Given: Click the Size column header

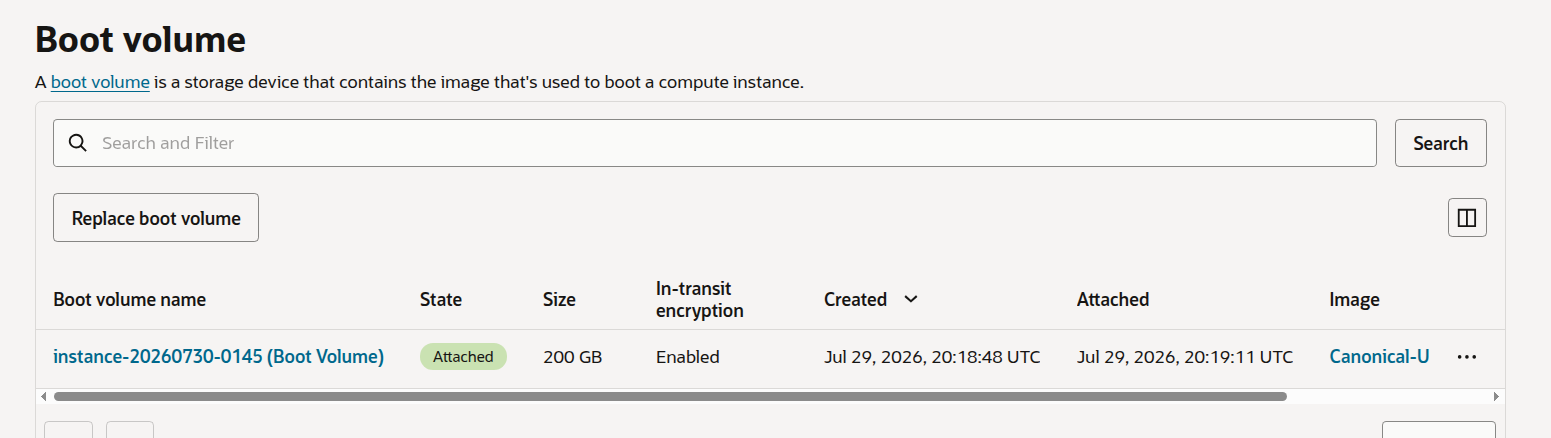Looking at the screenshot, I should (559, 299).
